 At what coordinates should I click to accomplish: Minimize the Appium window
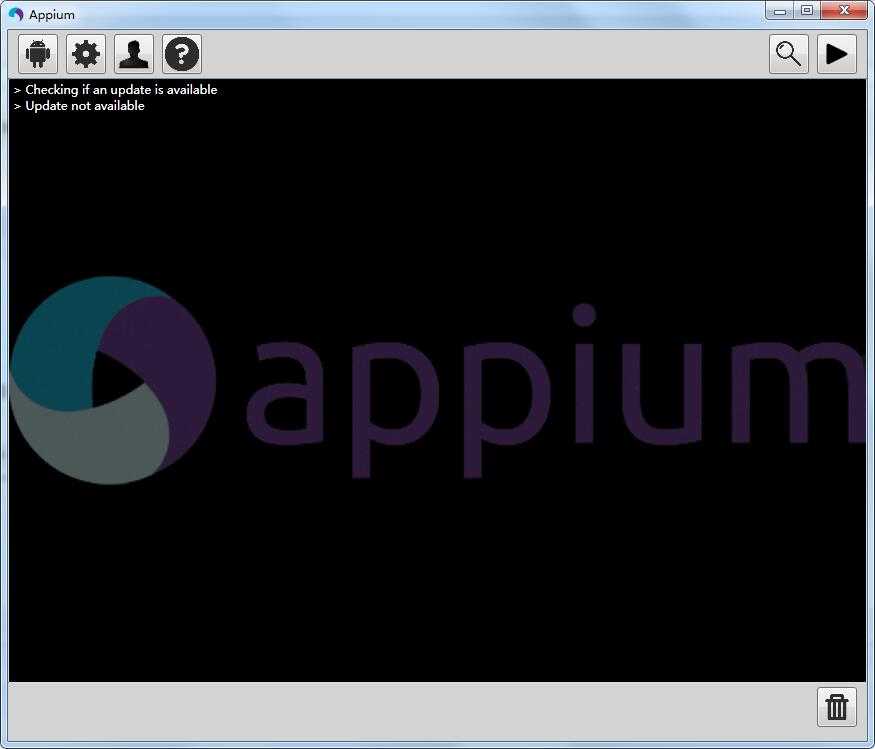point(780,11)
